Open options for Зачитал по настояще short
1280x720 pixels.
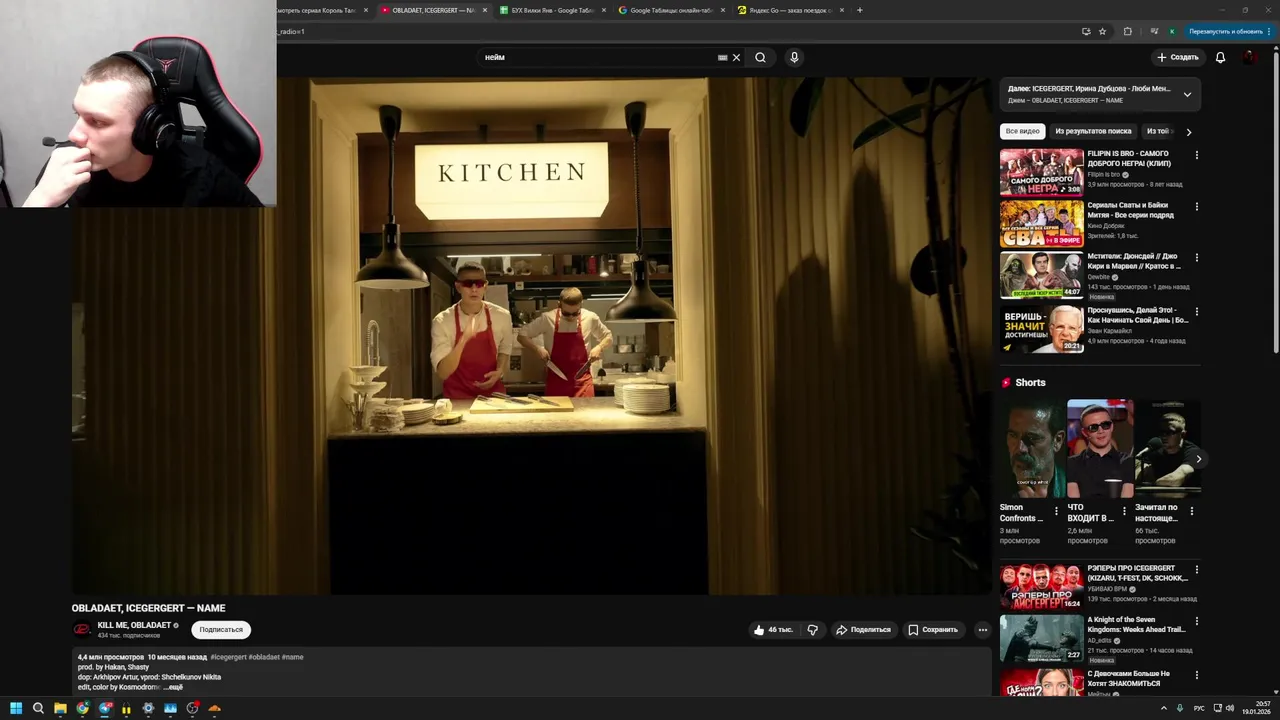pos(1191,511)
